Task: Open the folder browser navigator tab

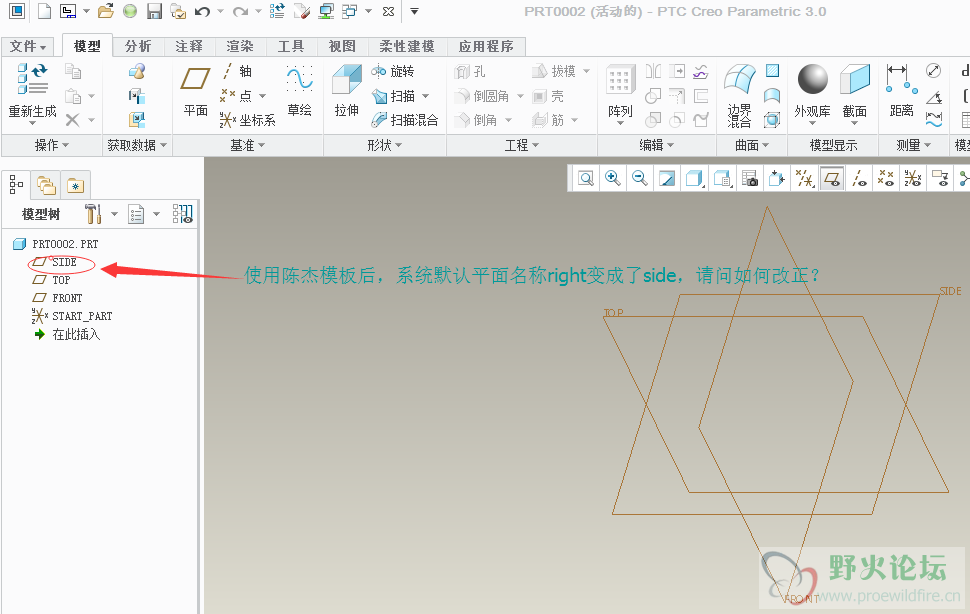Action: click(x=46, y=185)
